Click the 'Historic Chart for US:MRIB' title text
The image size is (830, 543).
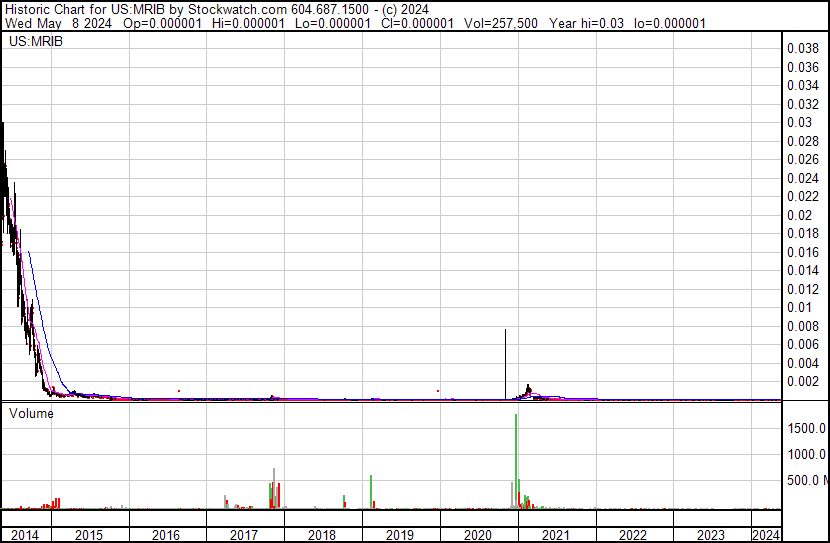click(x=85, y=9)
